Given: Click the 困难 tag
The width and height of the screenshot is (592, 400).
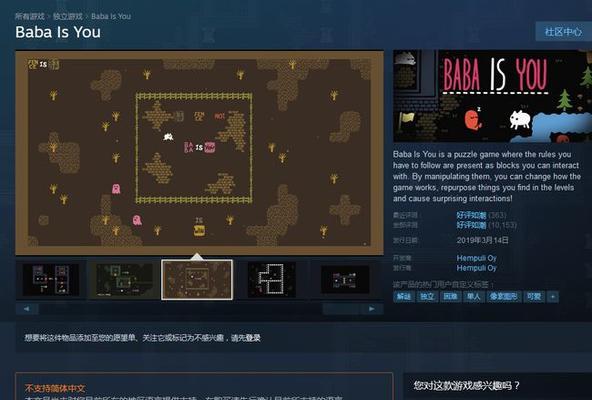Looking at the screenshot, I should tap(451, 297).
